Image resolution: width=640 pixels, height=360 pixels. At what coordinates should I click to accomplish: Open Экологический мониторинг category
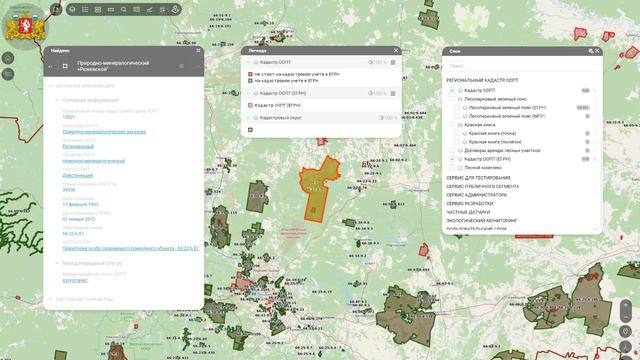pos(482,221)
